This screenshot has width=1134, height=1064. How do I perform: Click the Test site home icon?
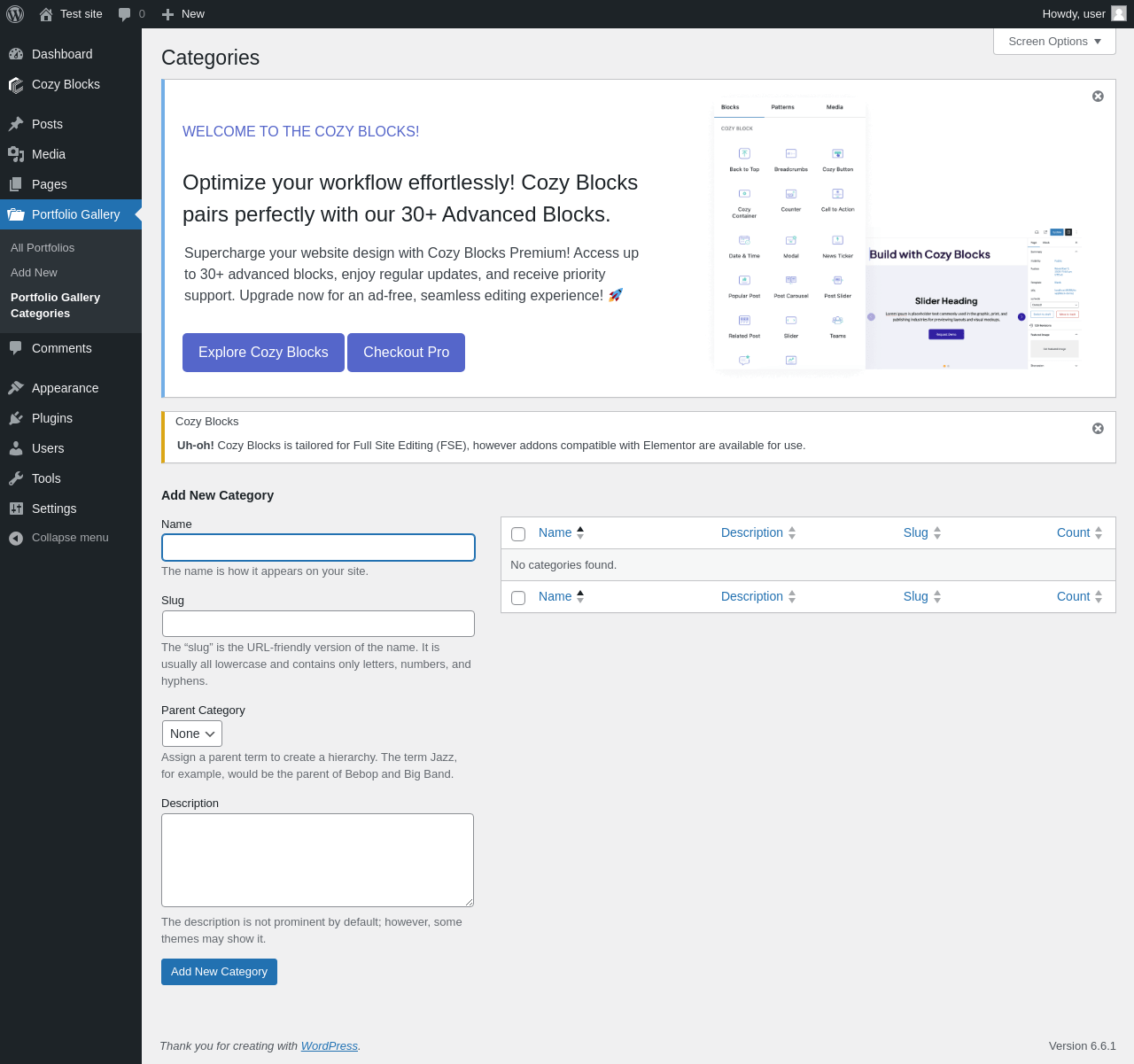point(46,14)
